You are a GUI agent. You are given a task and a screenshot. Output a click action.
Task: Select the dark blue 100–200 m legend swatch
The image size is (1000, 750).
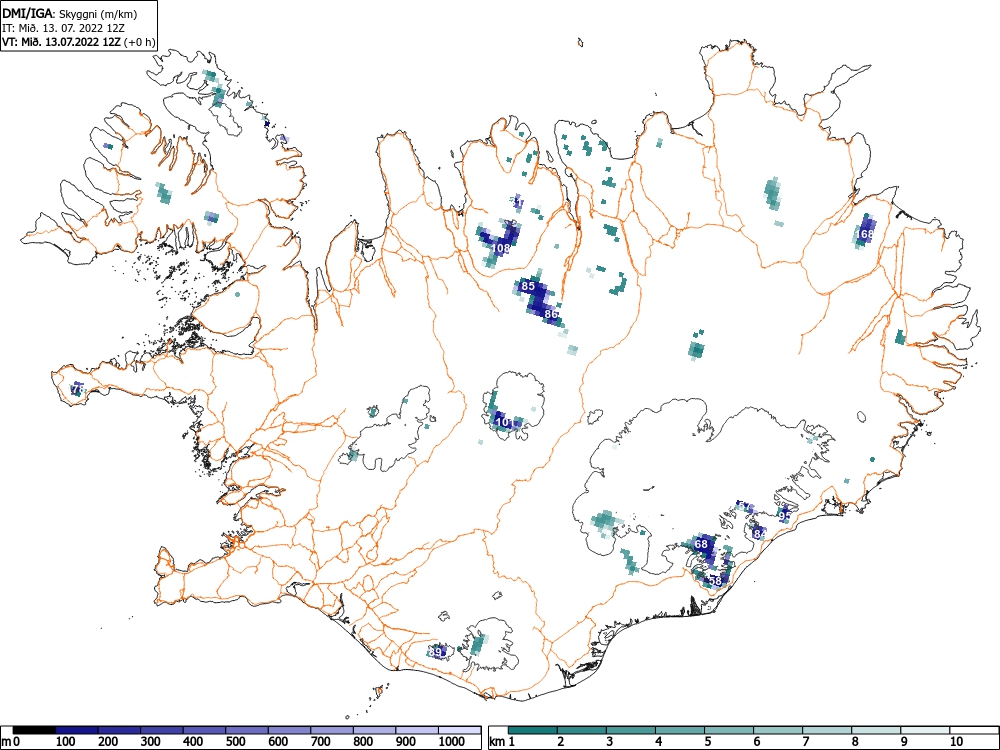tap(77, 730)
